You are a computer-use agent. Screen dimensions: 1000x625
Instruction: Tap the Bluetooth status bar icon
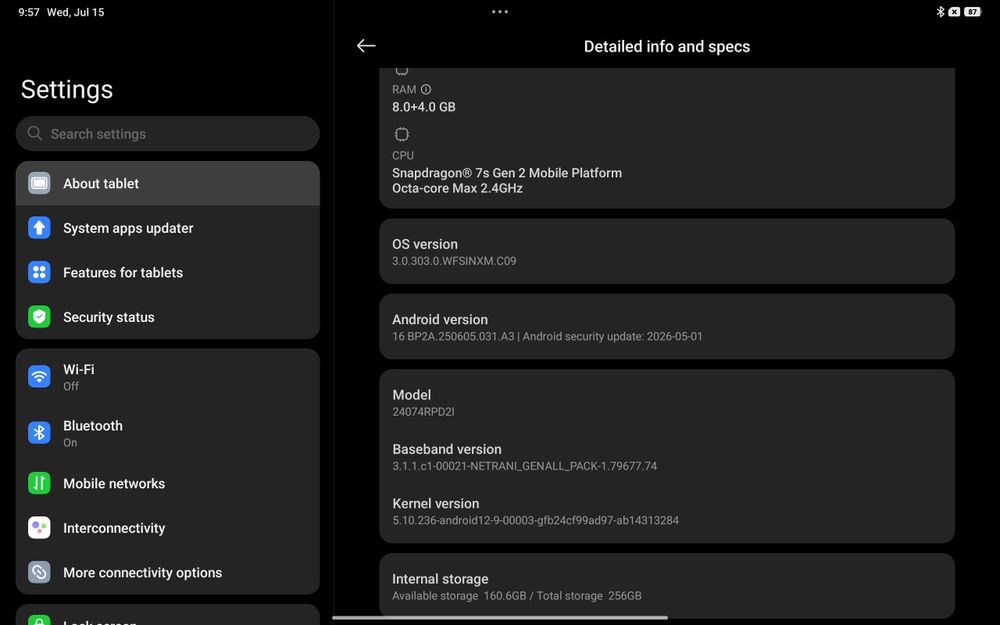[940, 11]
